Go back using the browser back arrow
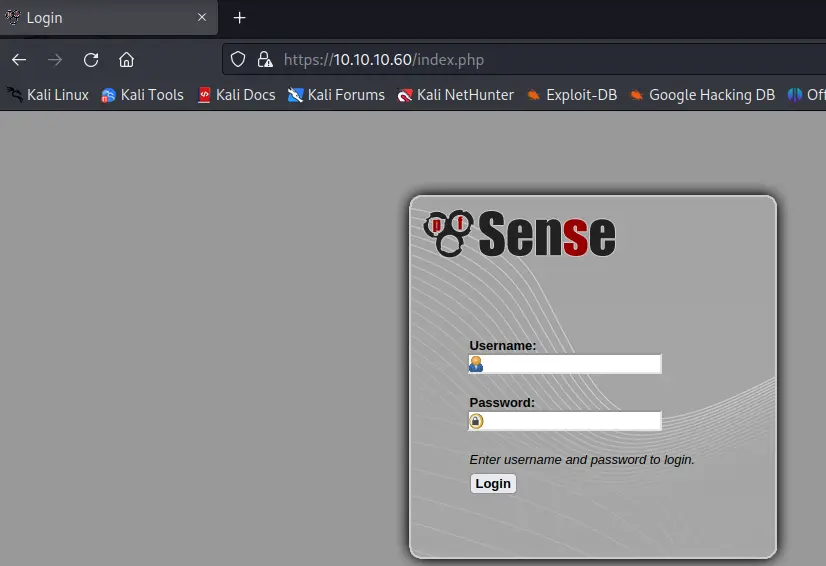This screenshot has height=566, width=826. (x=19, y=60)
